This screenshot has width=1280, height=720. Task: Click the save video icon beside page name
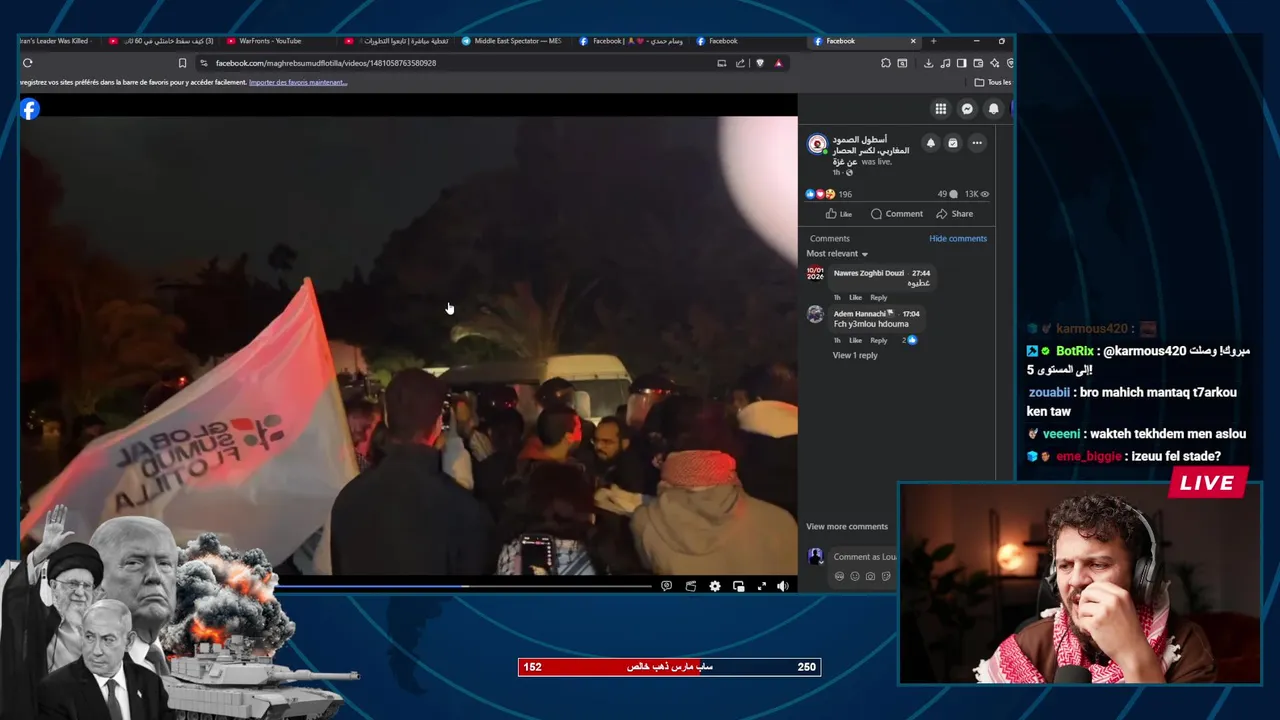point(953,143)
